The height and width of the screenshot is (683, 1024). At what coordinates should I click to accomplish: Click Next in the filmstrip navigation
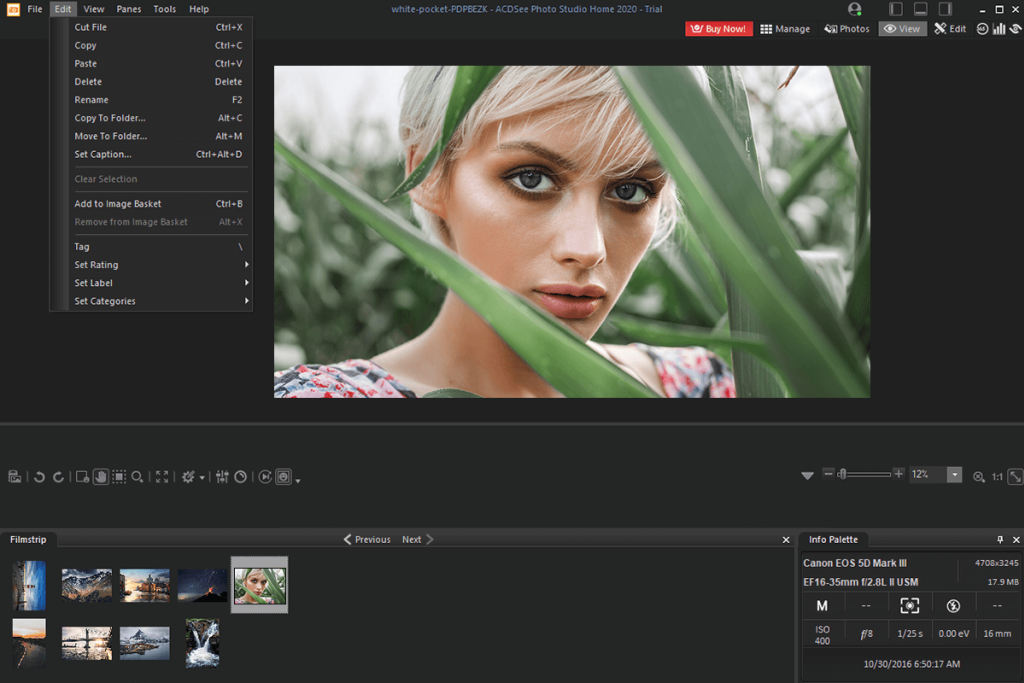point(413,539)
